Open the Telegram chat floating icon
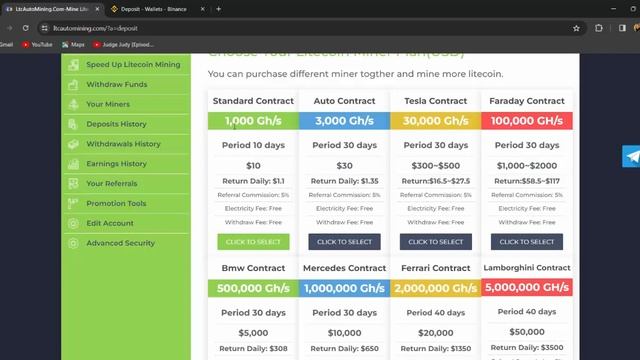The width and height of the screenshot is (640, 360). point(631,156)
